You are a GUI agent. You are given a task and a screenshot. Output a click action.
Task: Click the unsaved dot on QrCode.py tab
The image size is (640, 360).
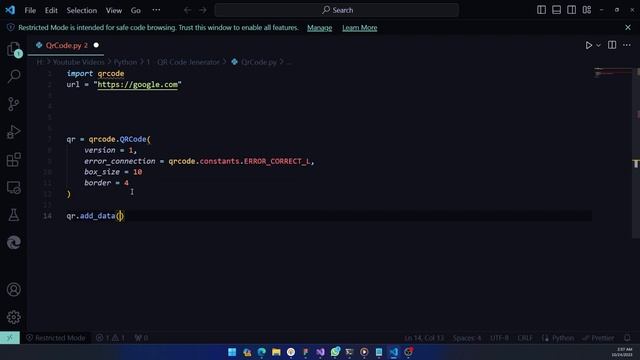click(x=96, y=45)
